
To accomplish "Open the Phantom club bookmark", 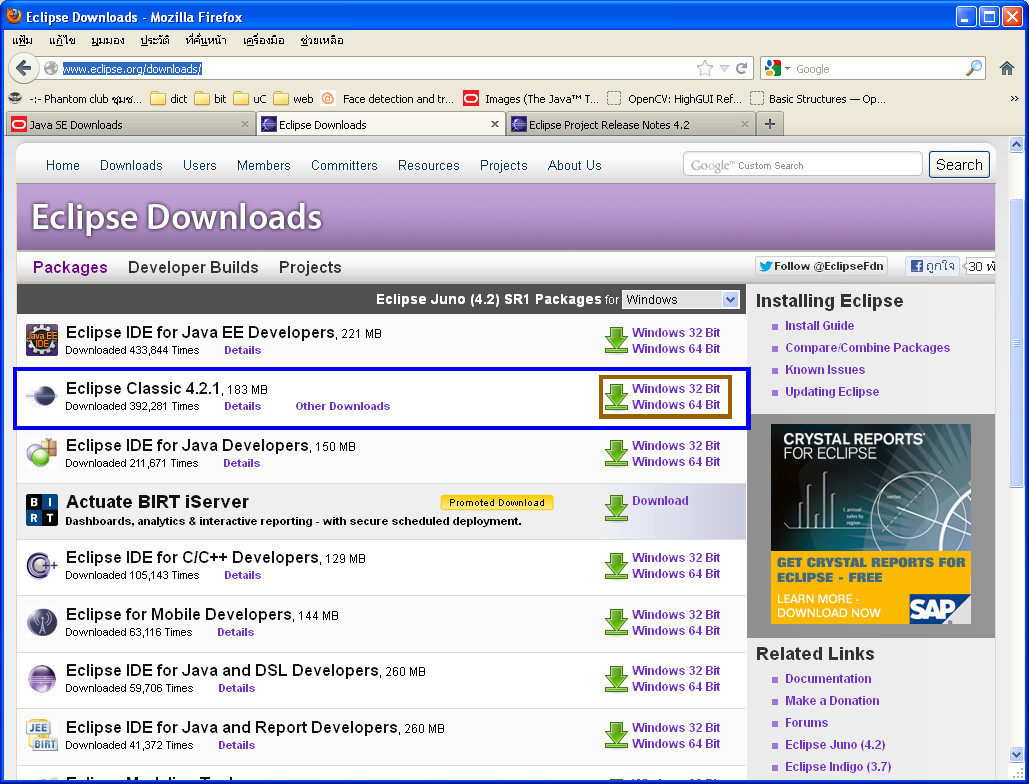I will coord(75,98).
